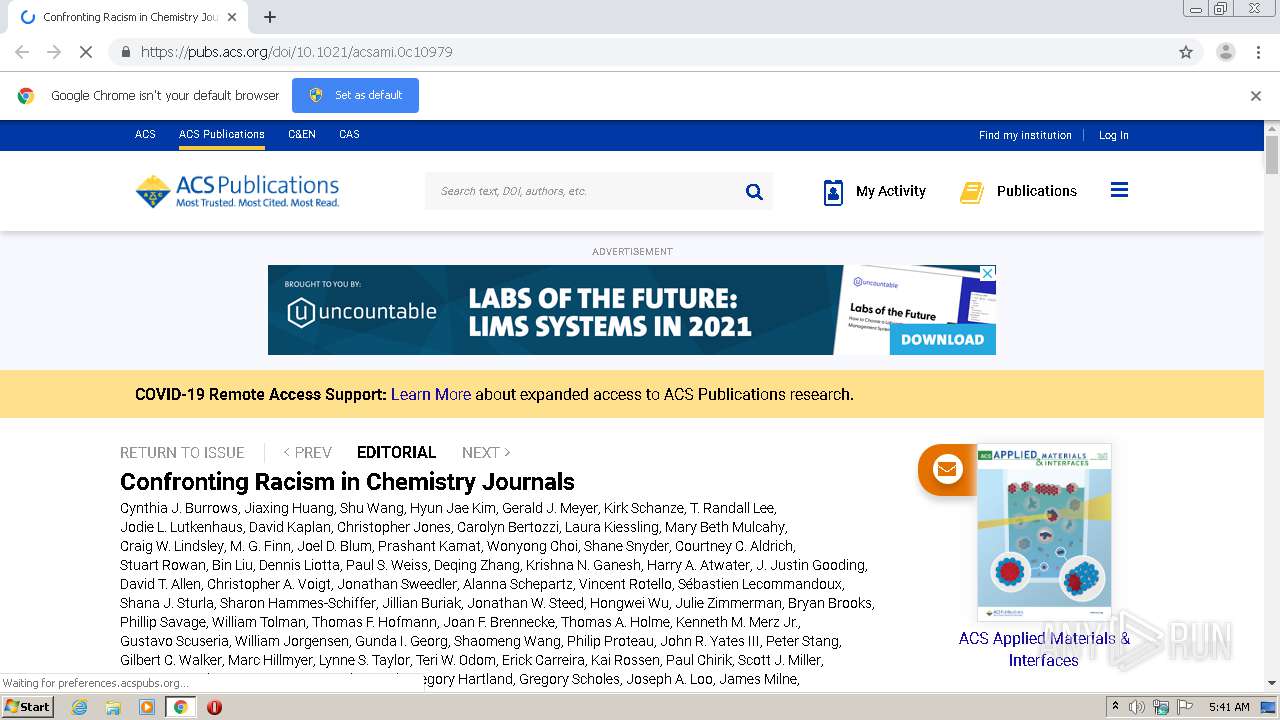This screenshot has height=720, width=1280.
Task: Click Find my institution link
Action: (x=1025, y=135)
